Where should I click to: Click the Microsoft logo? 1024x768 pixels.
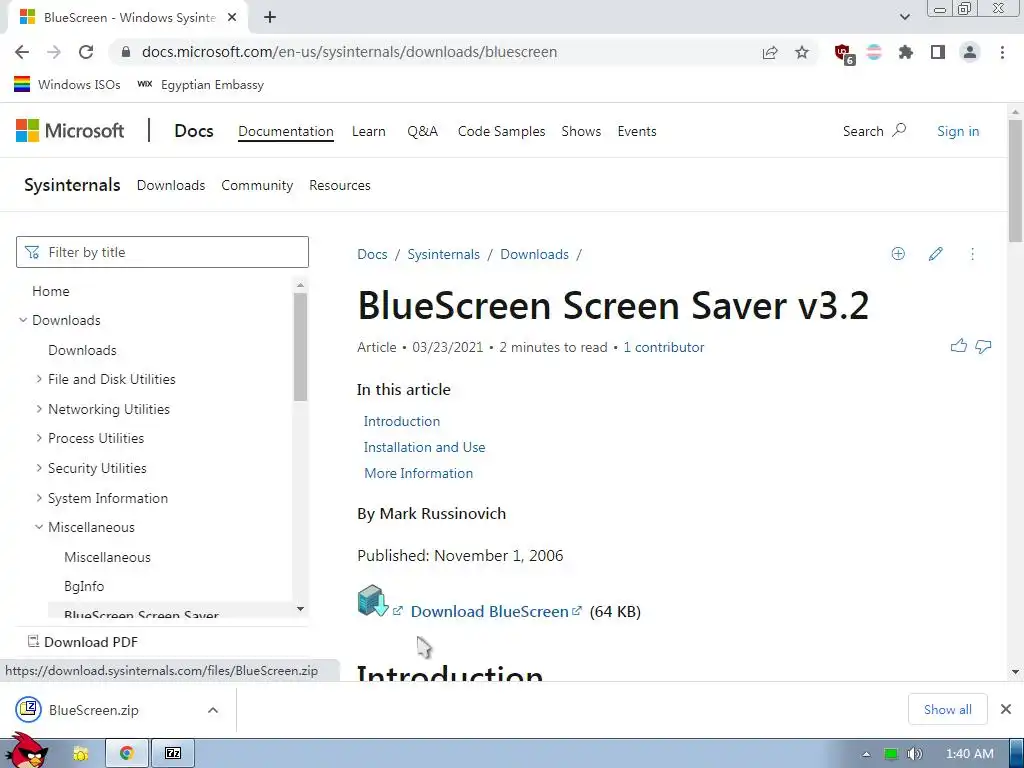tap(69, 131)
